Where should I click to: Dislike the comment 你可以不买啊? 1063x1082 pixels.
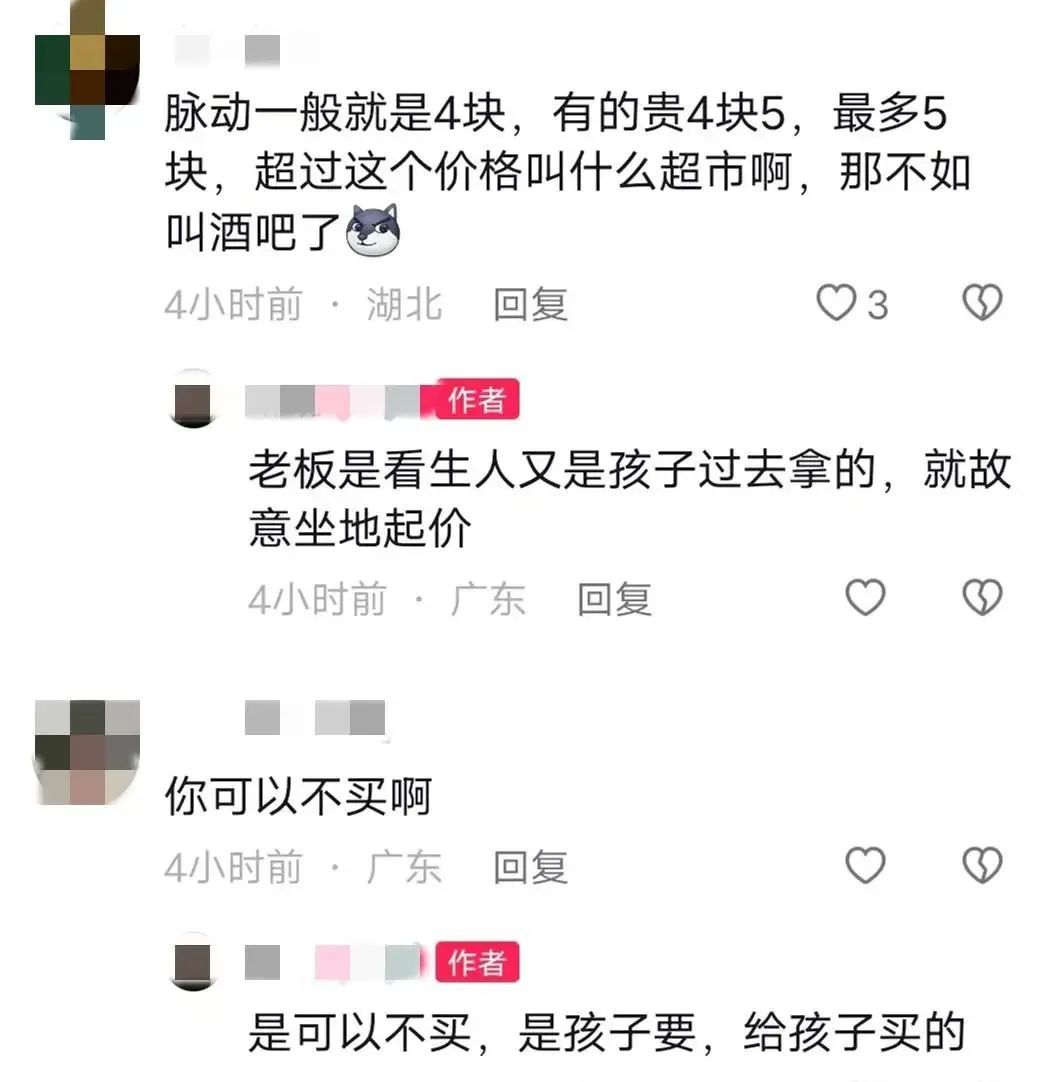click(x=982, y=865)
